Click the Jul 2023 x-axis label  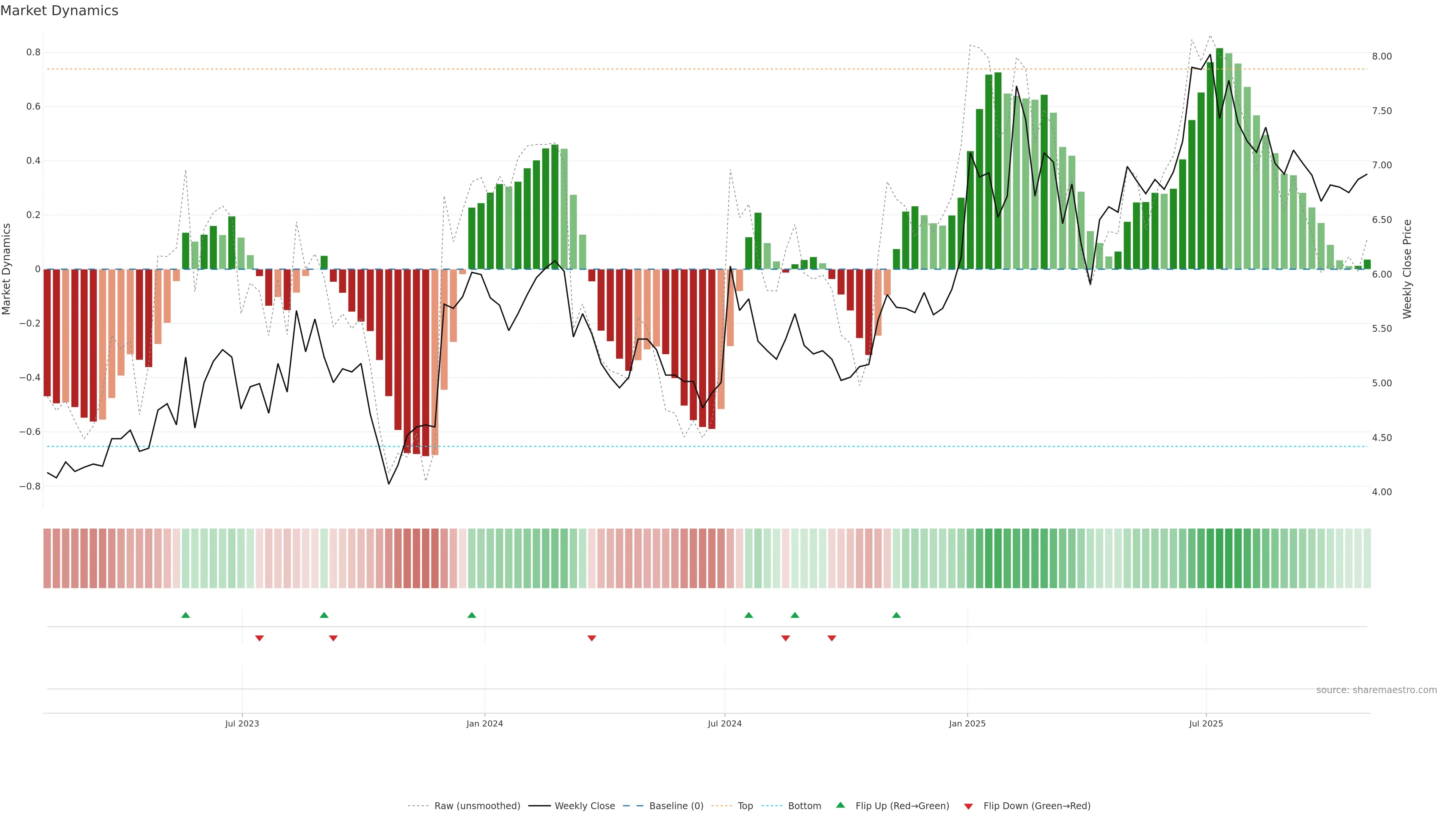point(242,723)
